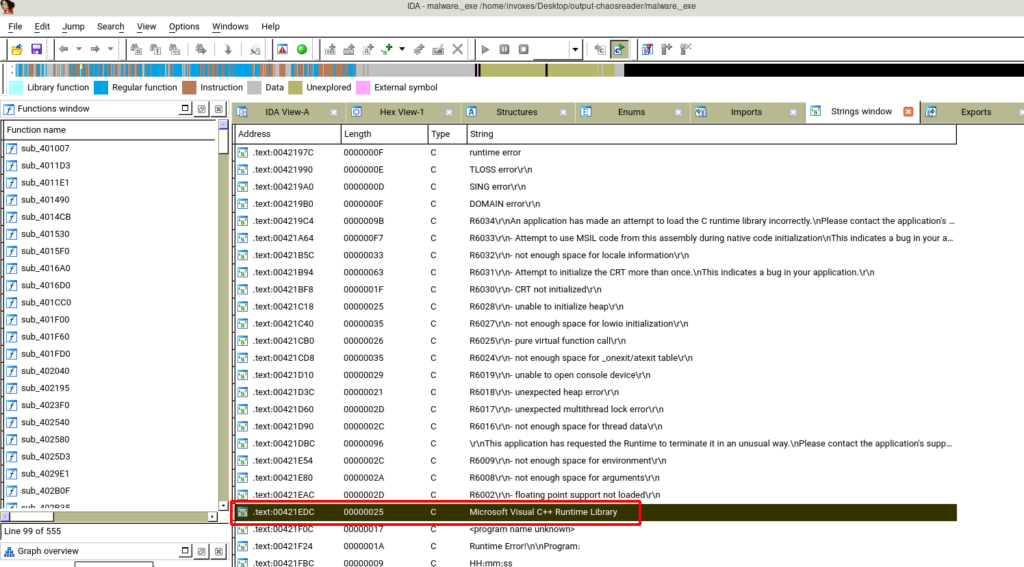
Task: Close the Hex View-1 tab
Action: pos(449,112)
